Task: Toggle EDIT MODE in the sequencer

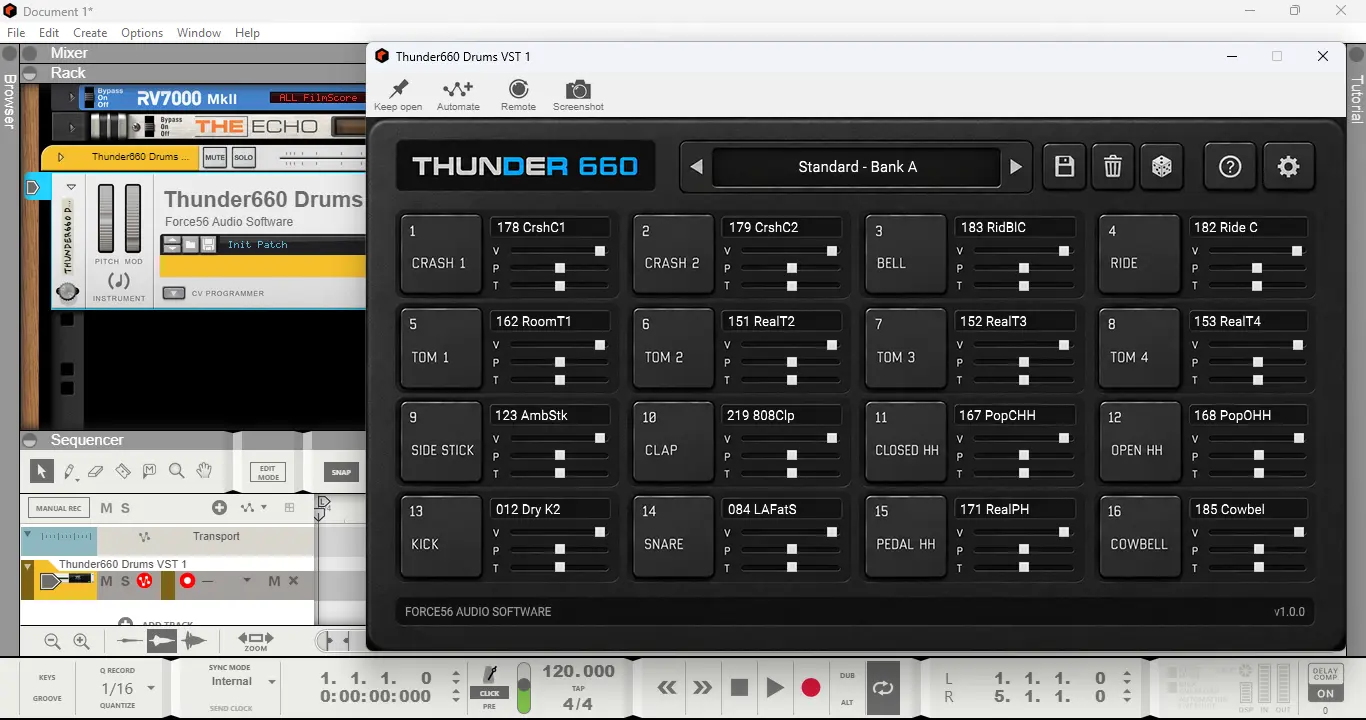Action: [268, 472]
